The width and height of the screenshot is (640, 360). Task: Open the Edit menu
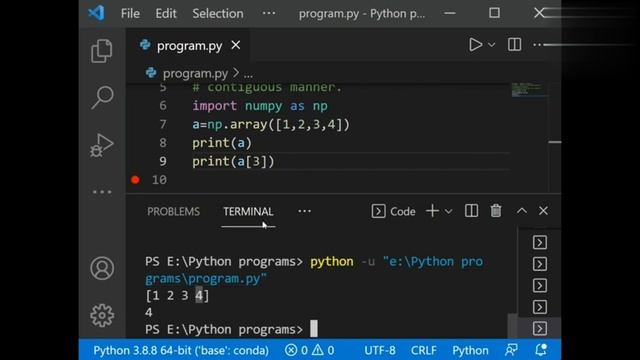pos(166,13)
